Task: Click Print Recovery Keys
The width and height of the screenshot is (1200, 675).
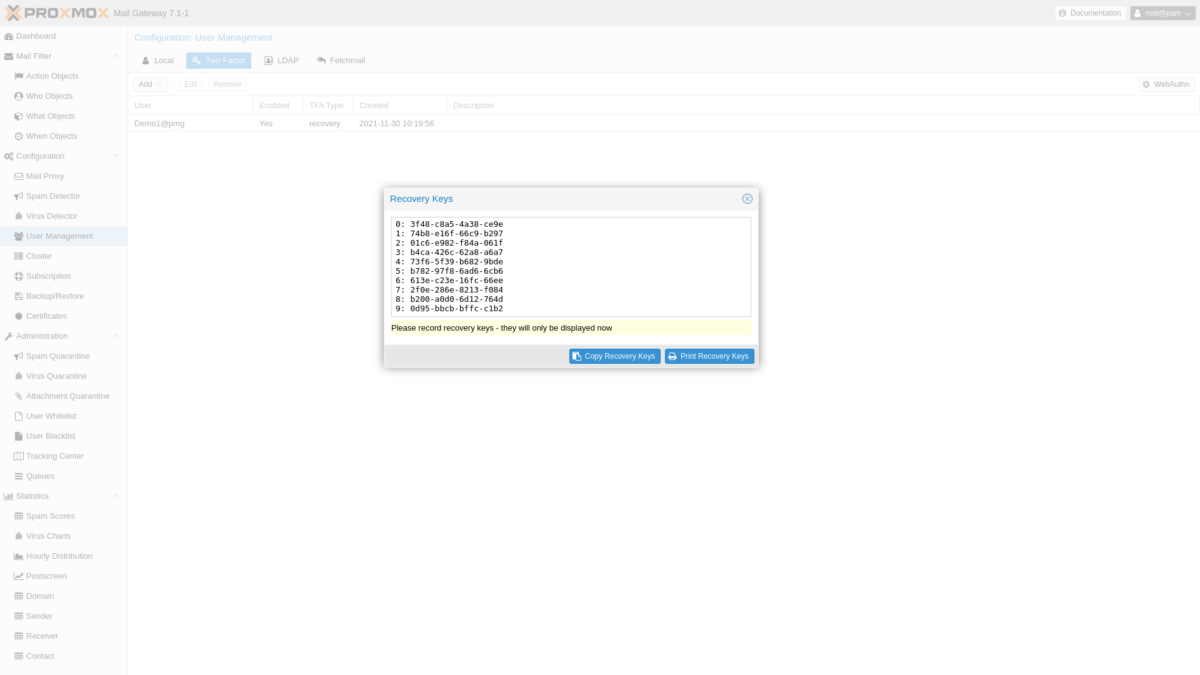Action: click(x=709, y=355)
